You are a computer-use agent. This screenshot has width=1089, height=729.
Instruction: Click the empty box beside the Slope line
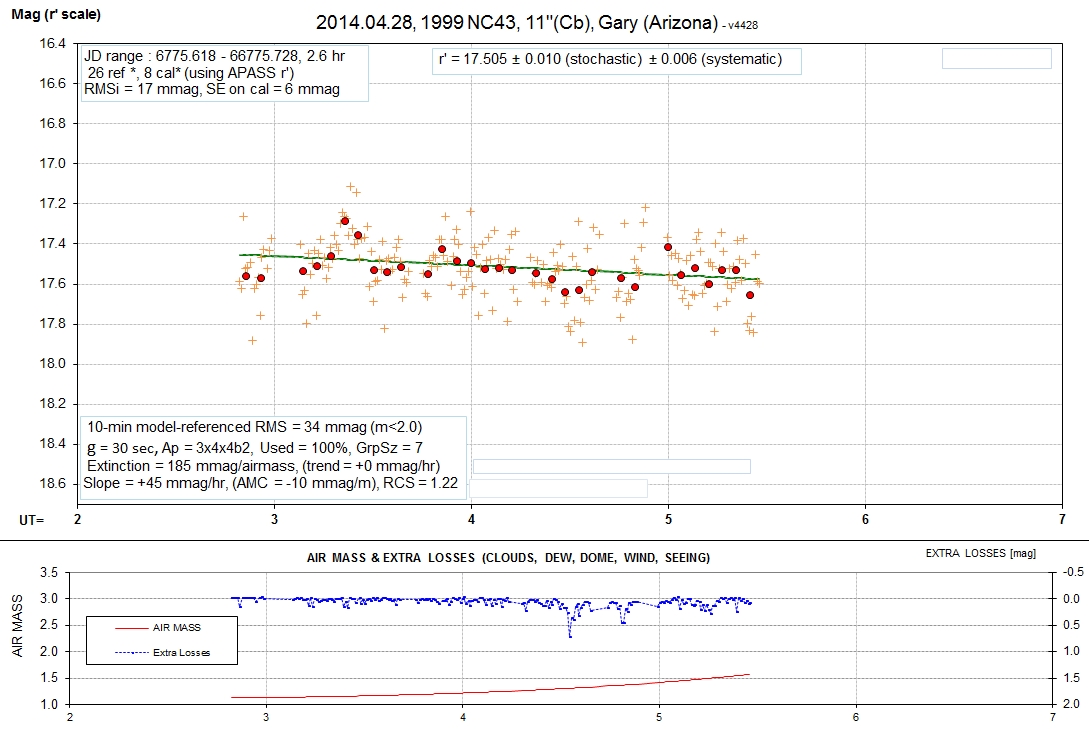(x=558, y=489)
